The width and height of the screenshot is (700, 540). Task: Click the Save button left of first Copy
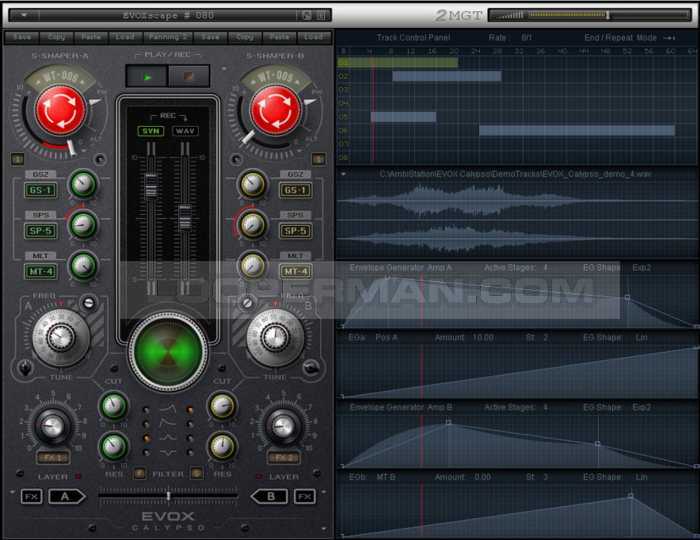point(22,37)
